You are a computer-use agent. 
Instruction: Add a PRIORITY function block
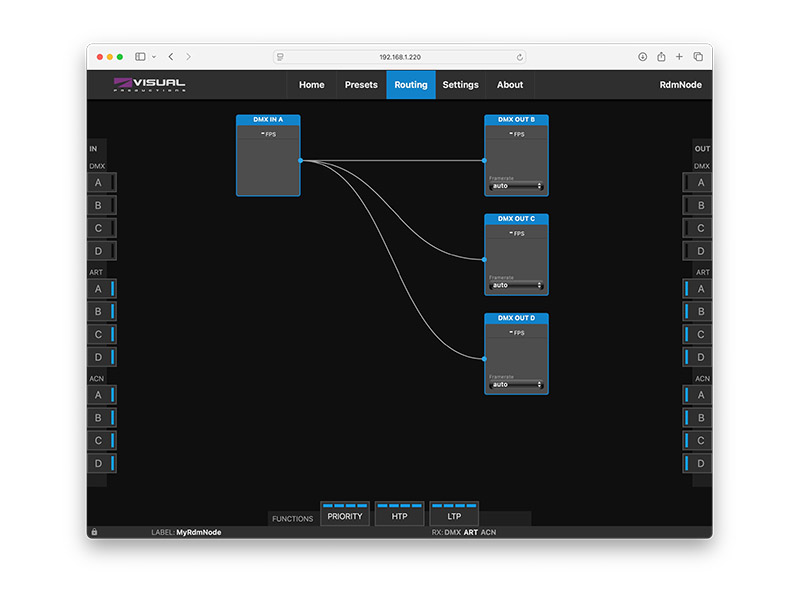(x=345, y=516)
